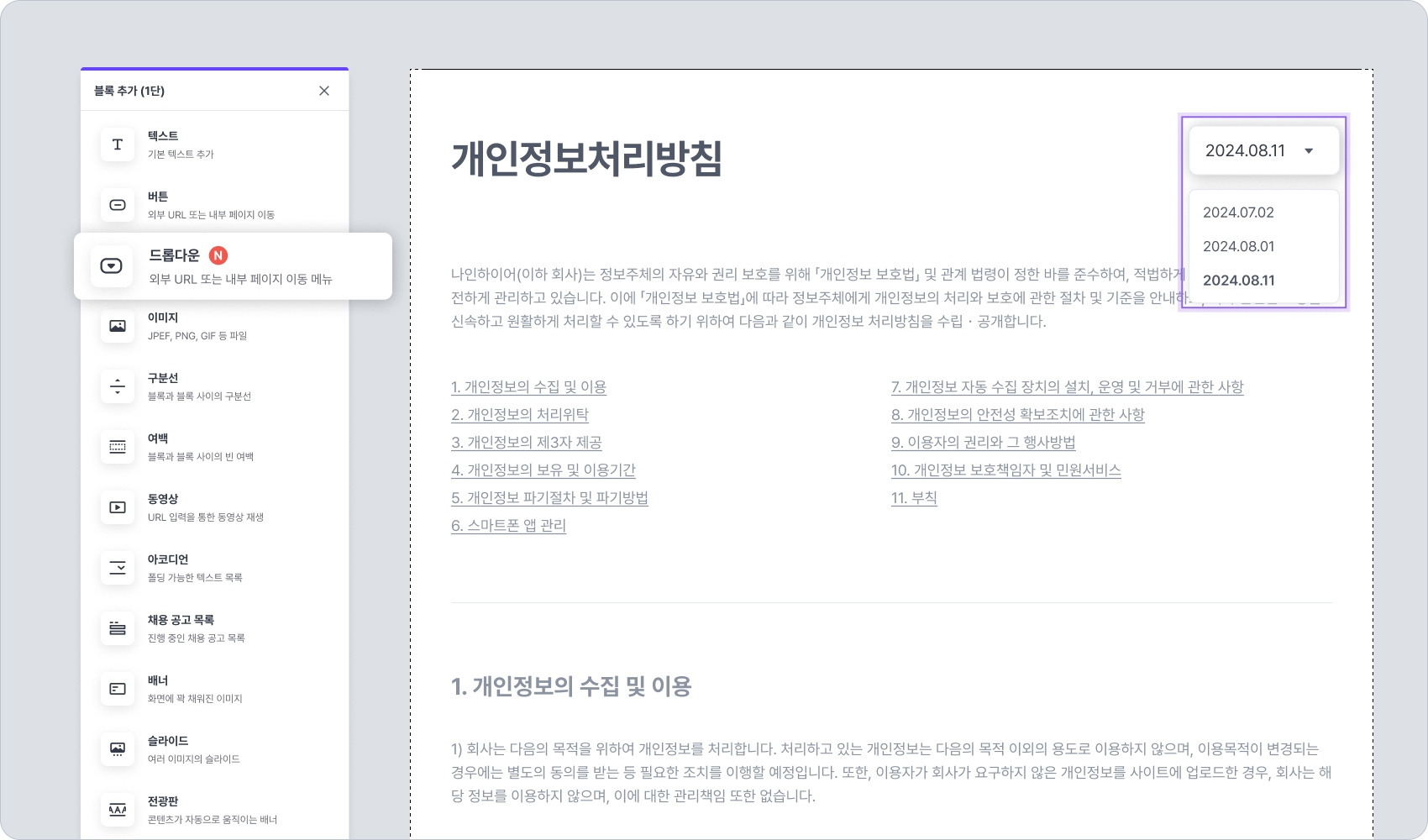Click the 채용 공고 목록 block icon

pyautogui.click(x=118, y=628)
